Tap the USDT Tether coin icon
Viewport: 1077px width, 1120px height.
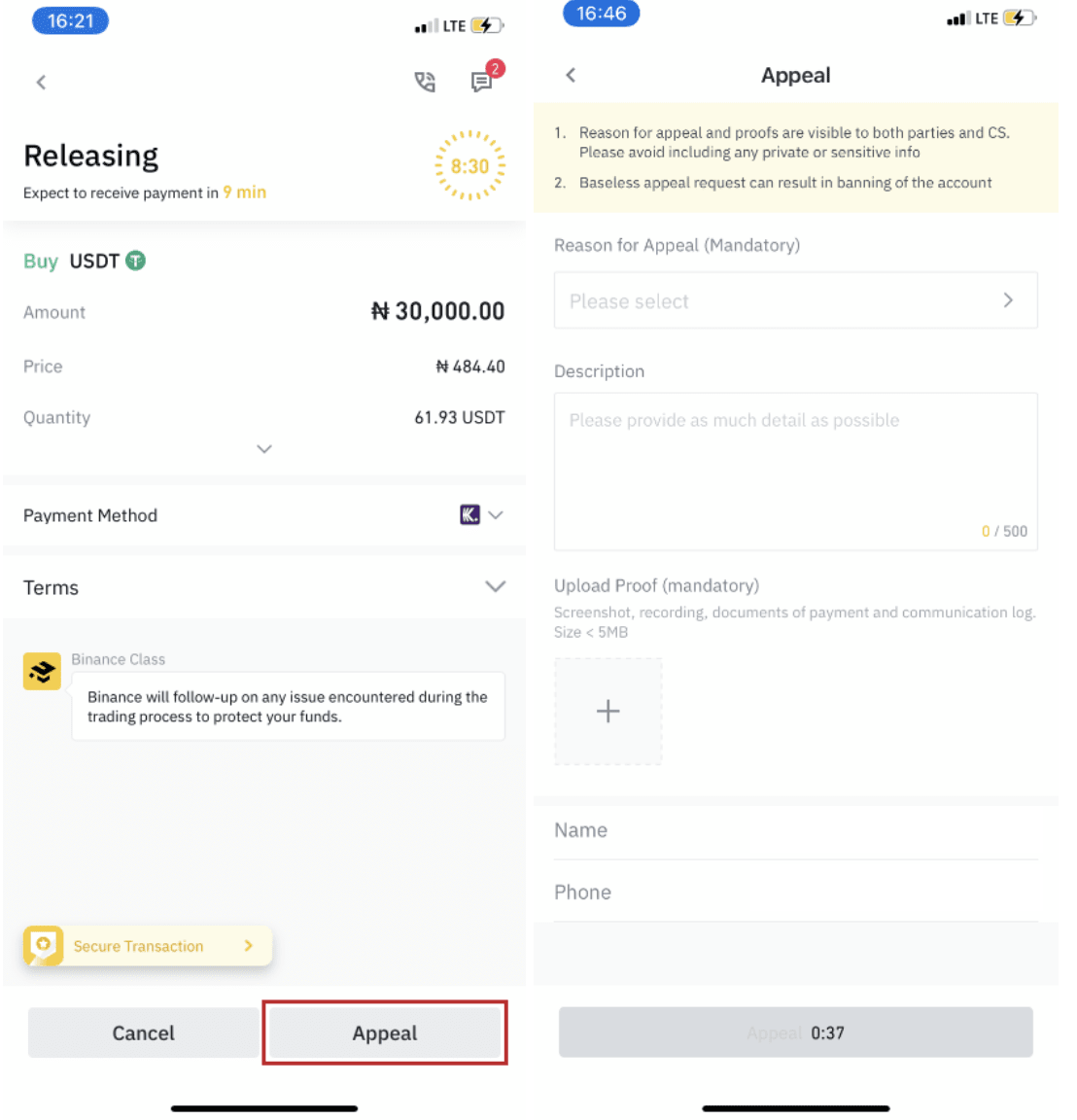tap(136, 261)
